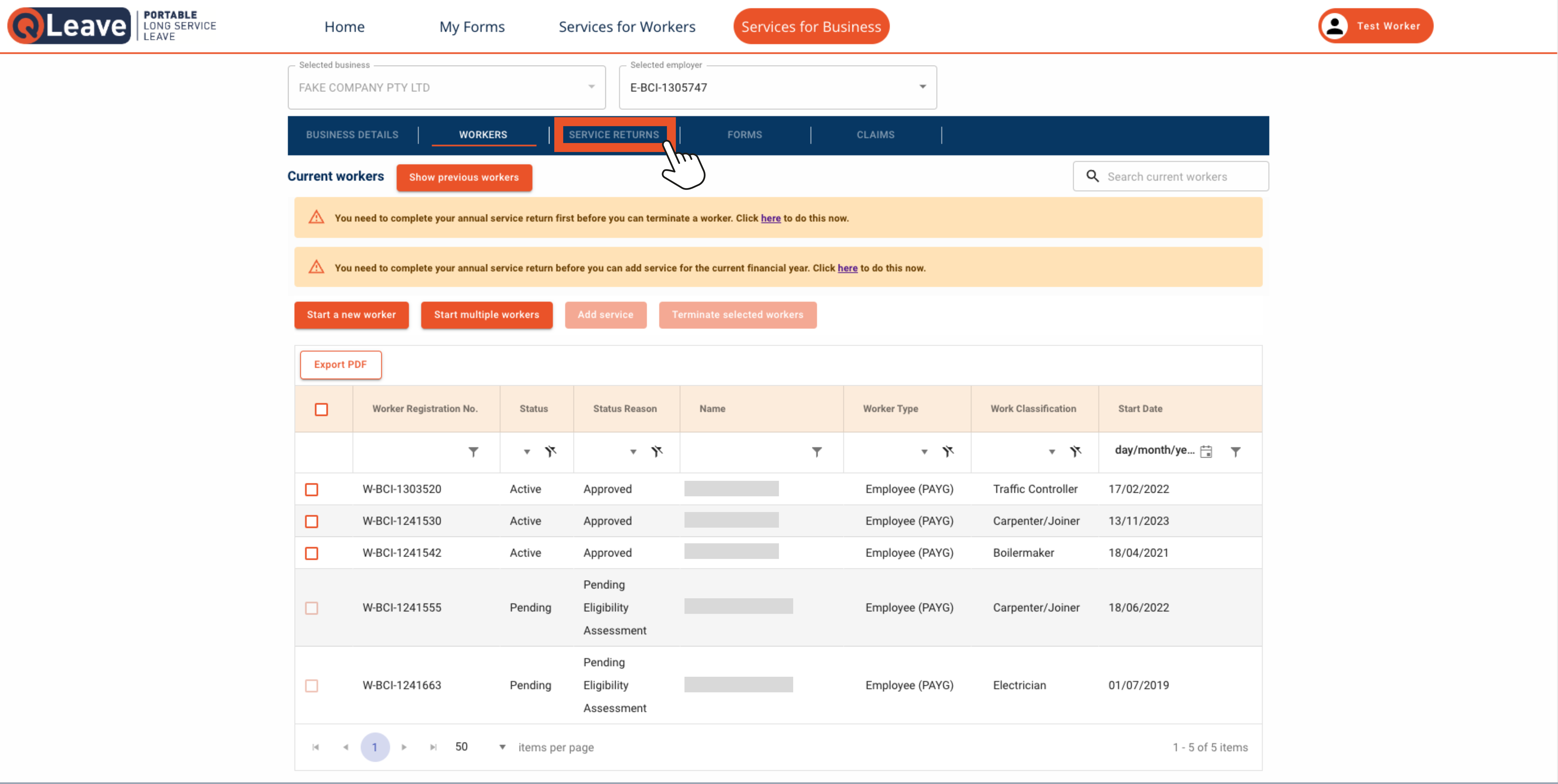Open the Selected business dropdown

coord(446,88)
